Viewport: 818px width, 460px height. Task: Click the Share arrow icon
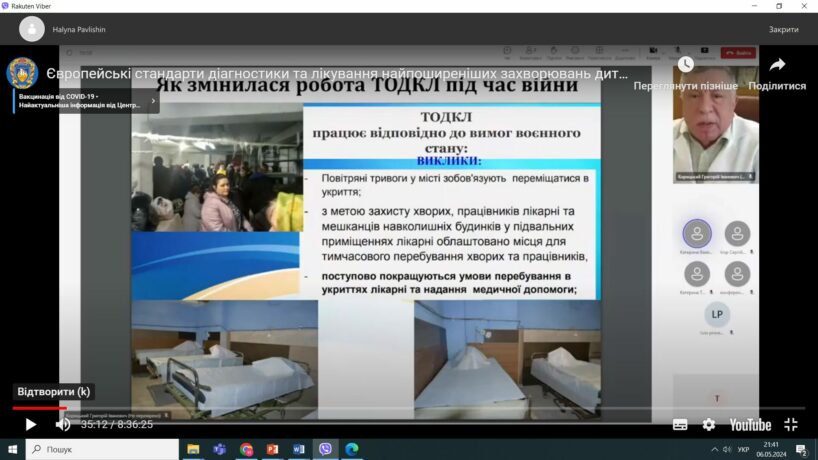point(777,65)
